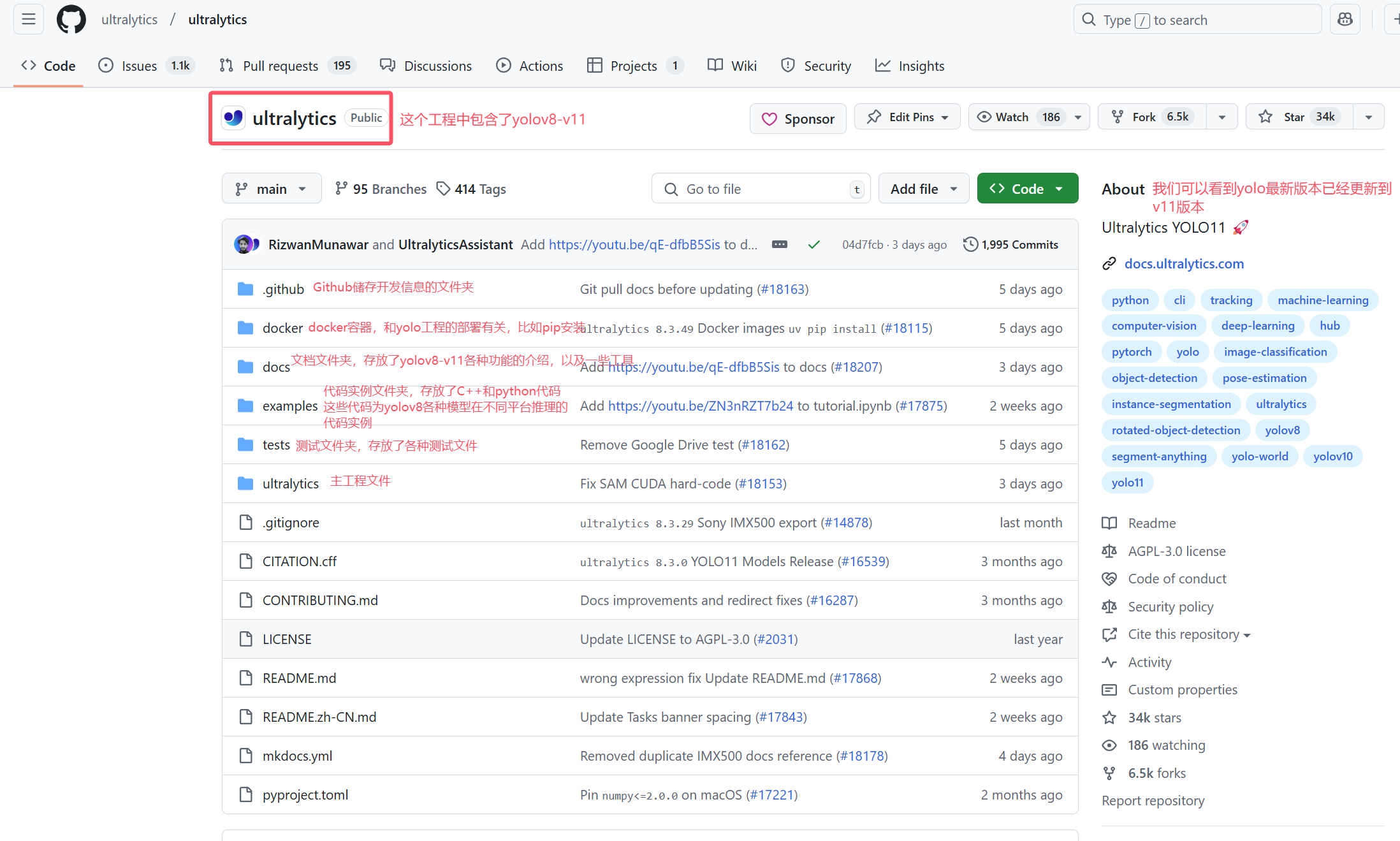This screenshot has height=841, width=1400.
Task: Click the commit status check mark
Action: 813,245
